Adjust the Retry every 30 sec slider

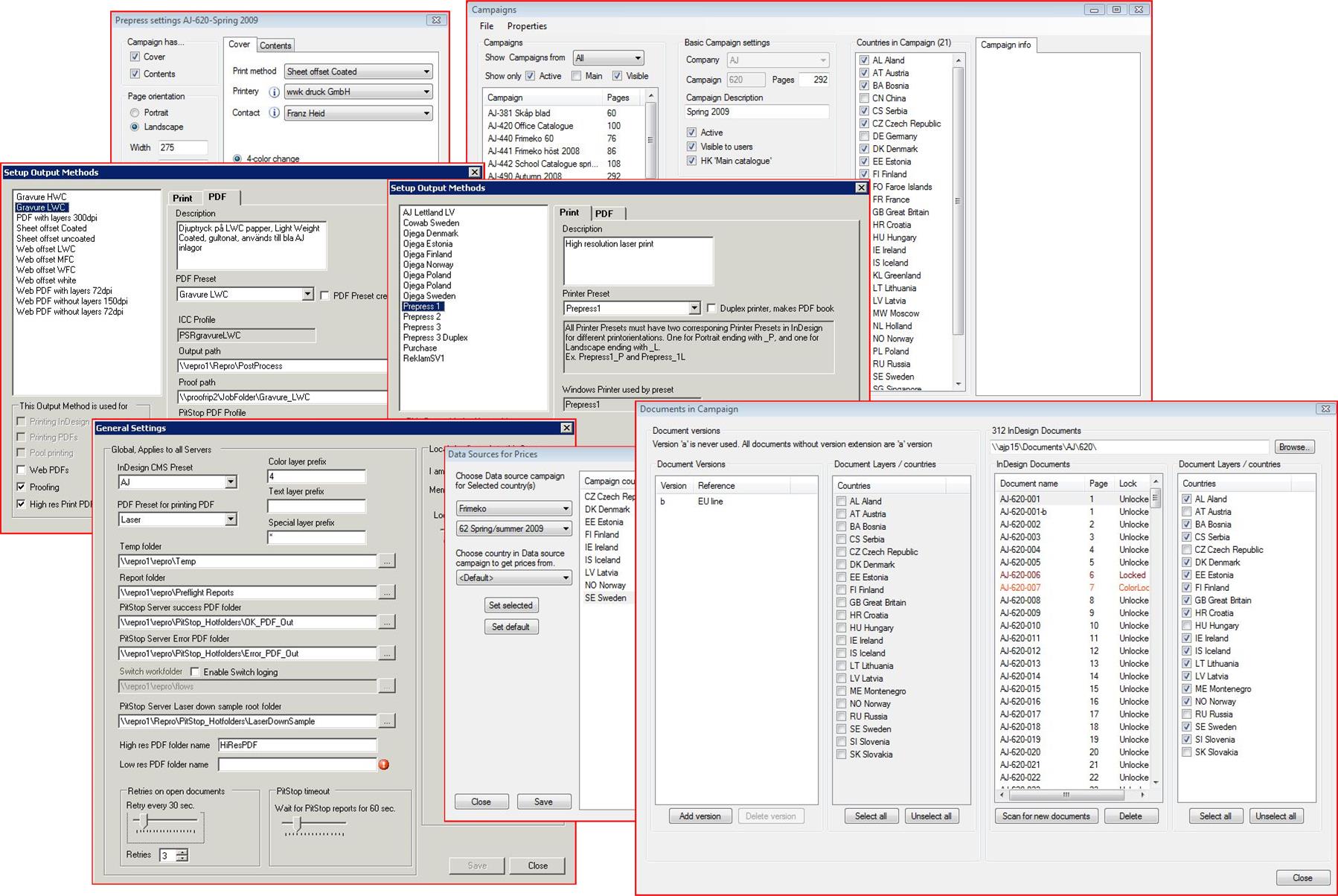coord(145,821)
